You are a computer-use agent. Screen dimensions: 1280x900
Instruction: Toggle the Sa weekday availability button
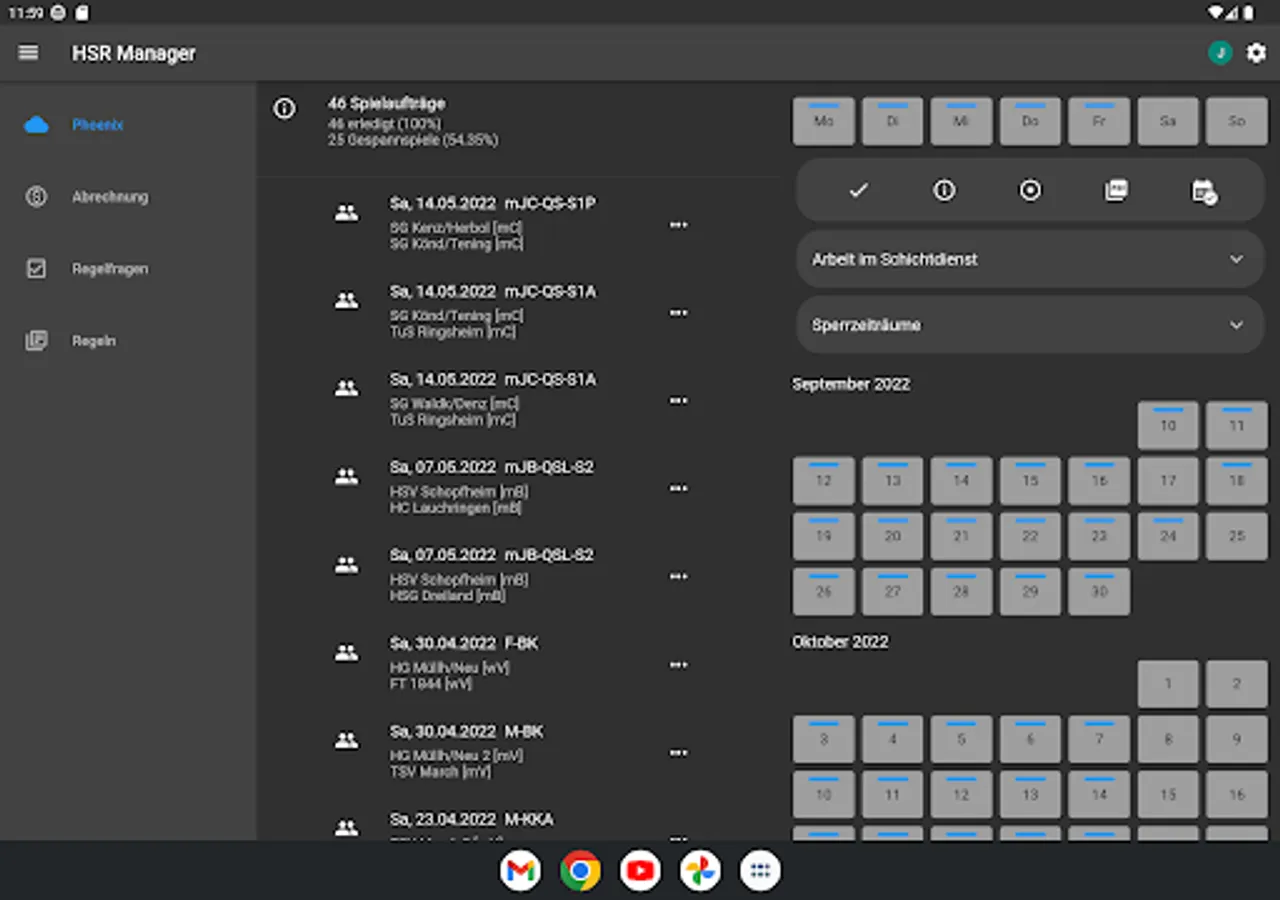(x=1167, y=121)
